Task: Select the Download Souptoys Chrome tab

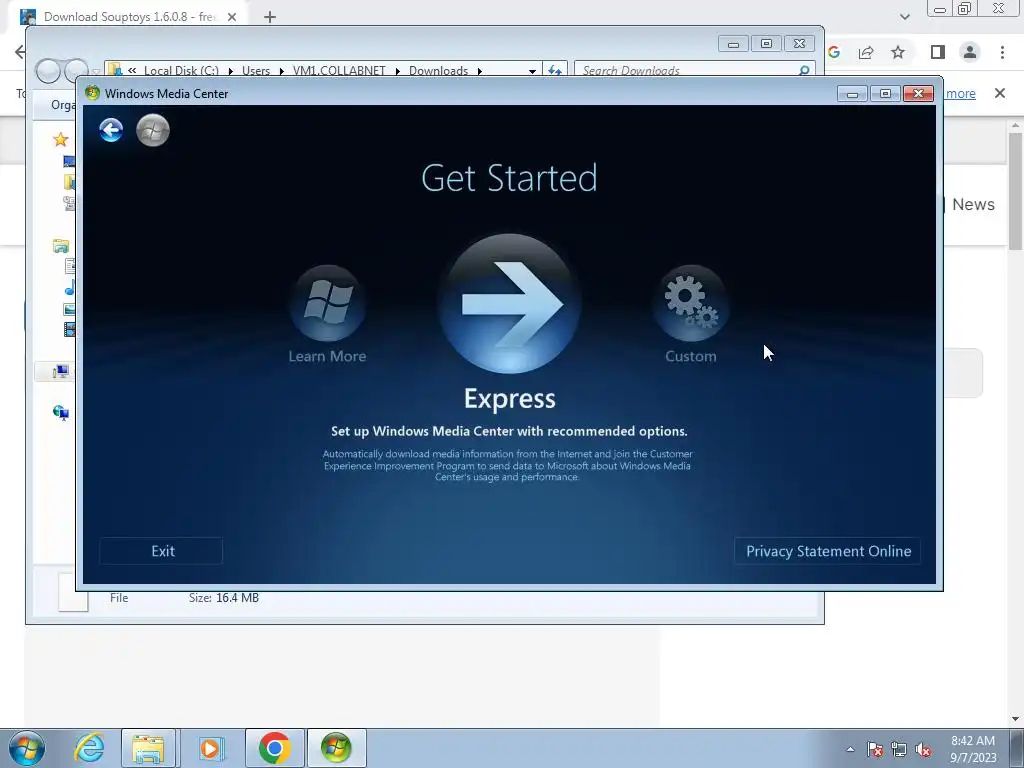Action: [129, 17]
